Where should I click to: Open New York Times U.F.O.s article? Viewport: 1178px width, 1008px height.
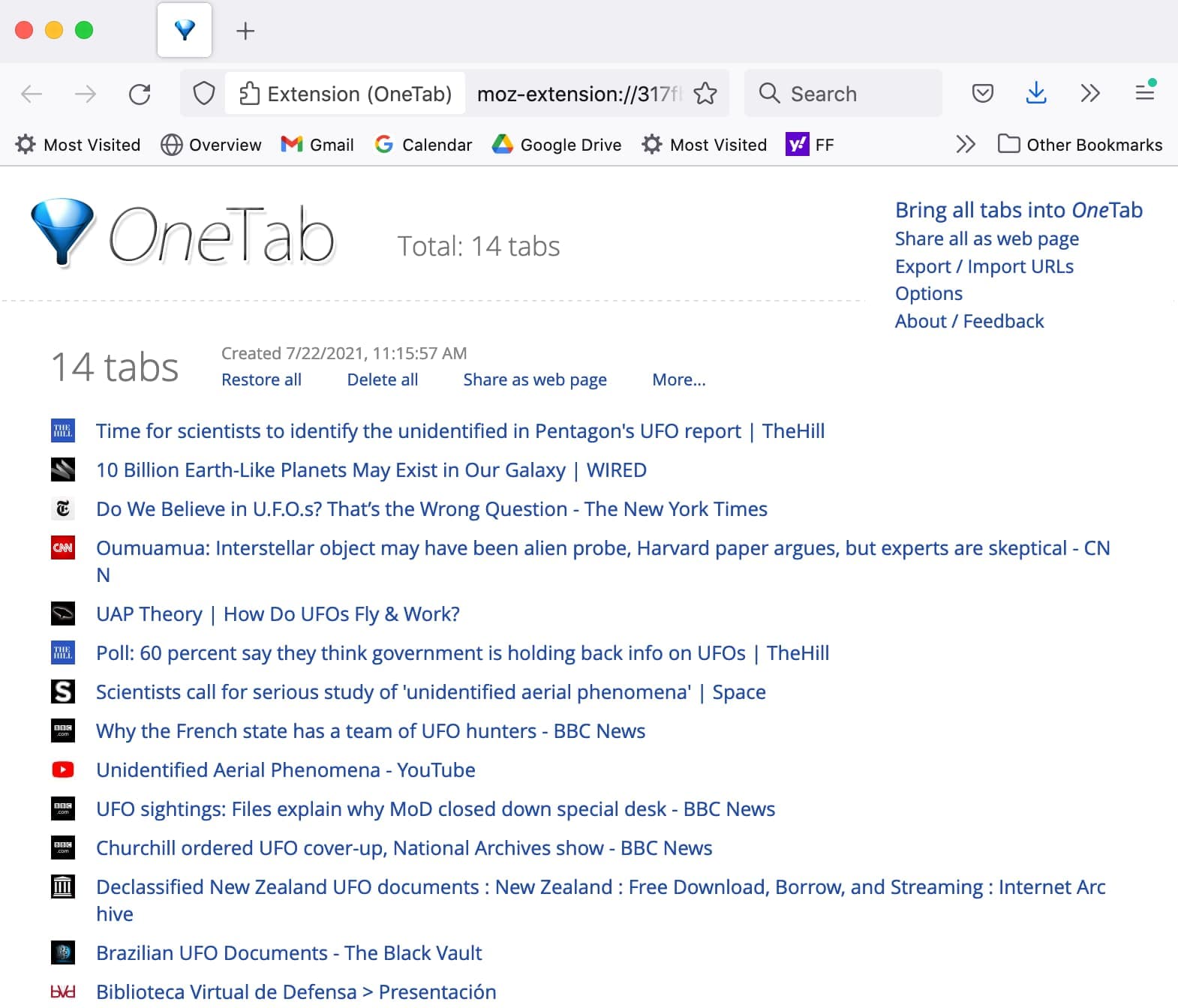click(431, 509)
